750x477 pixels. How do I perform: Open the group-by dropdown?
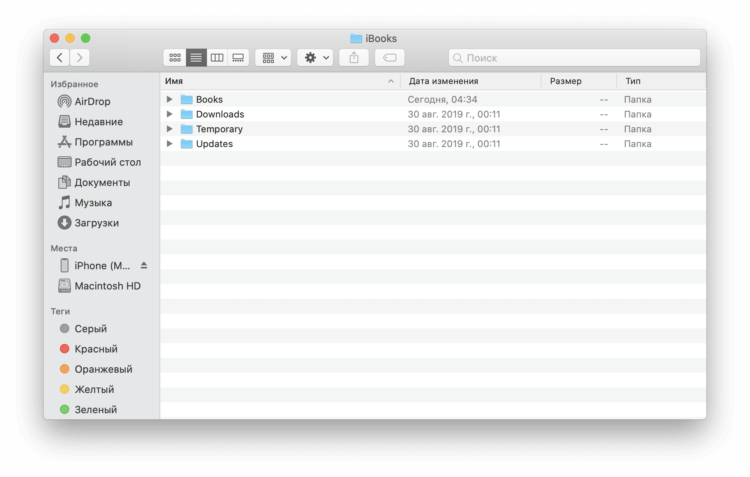(x=273, y=58)
